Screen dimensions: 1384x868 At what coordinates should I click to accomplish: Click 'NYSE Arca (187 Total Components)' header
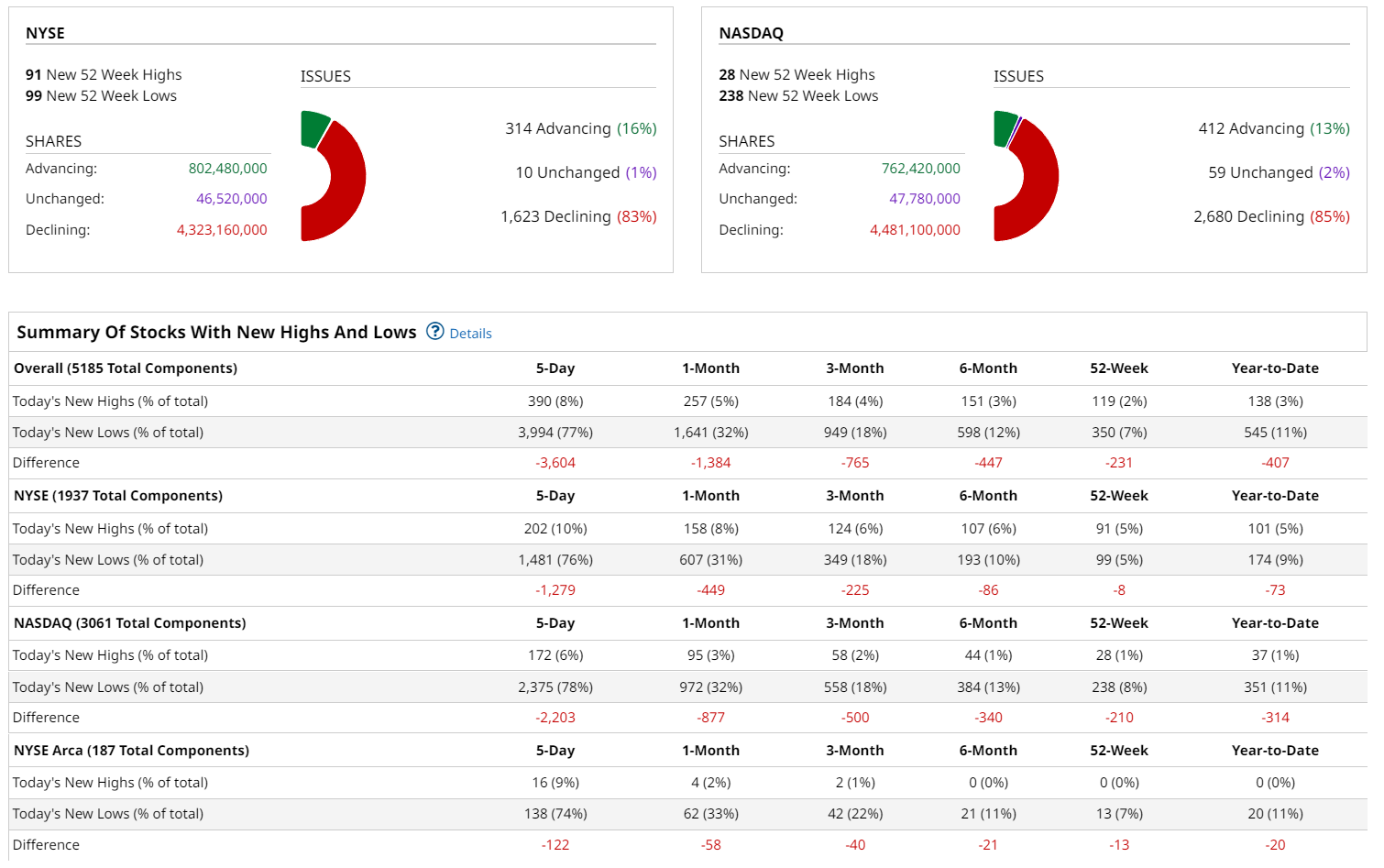pos(131,751)
